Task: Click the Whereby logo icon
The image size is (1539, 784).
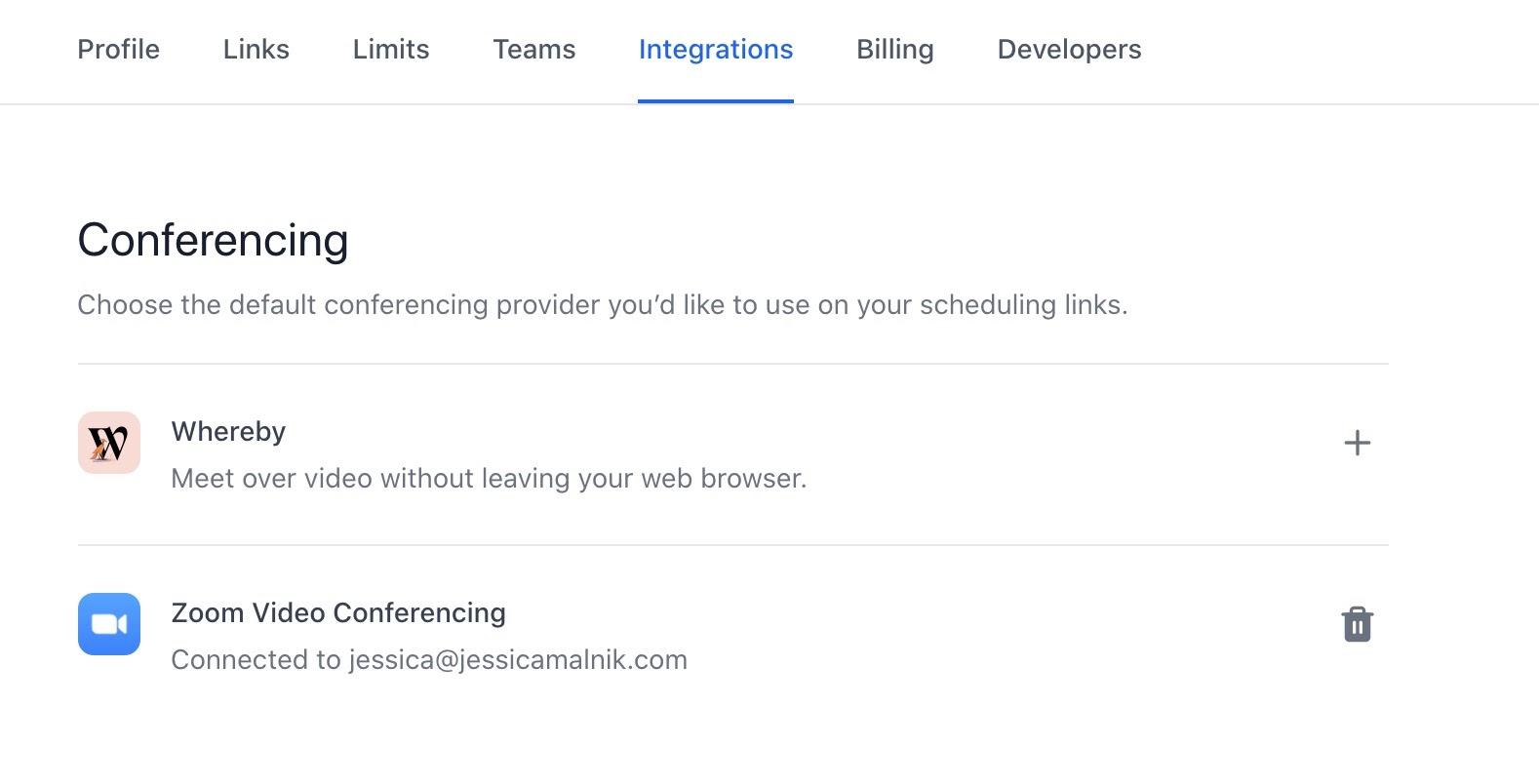Action: (x=109, y=443)
